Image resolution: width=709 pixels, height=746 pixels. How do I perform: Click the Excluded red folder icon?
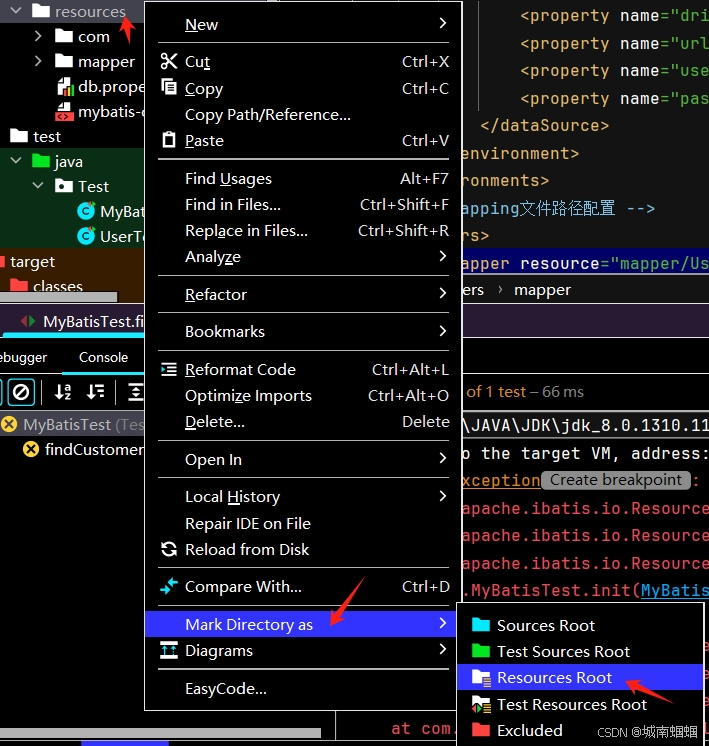pos(481,729)
